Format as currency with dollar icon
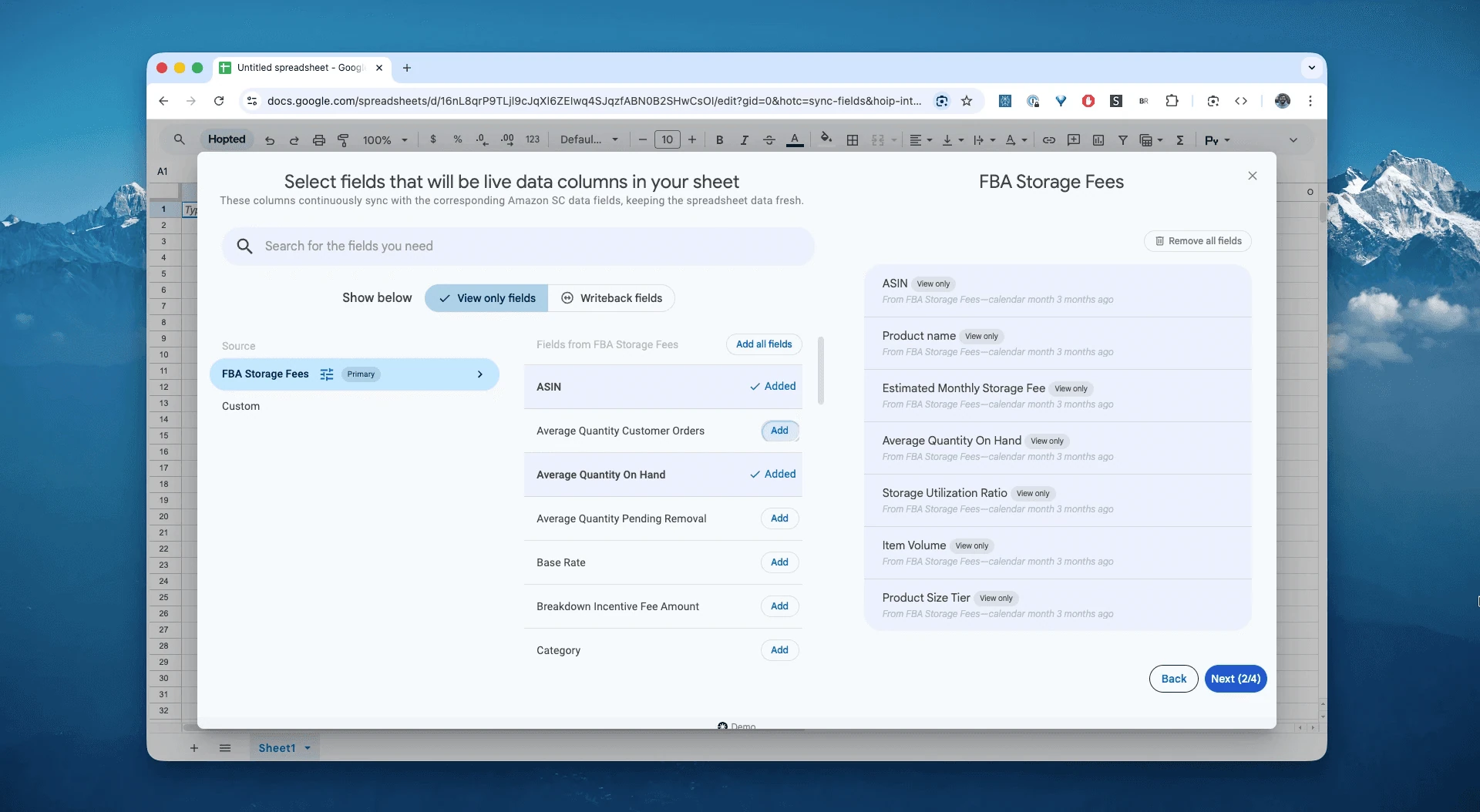1480x812 pixels. (433, 139)
